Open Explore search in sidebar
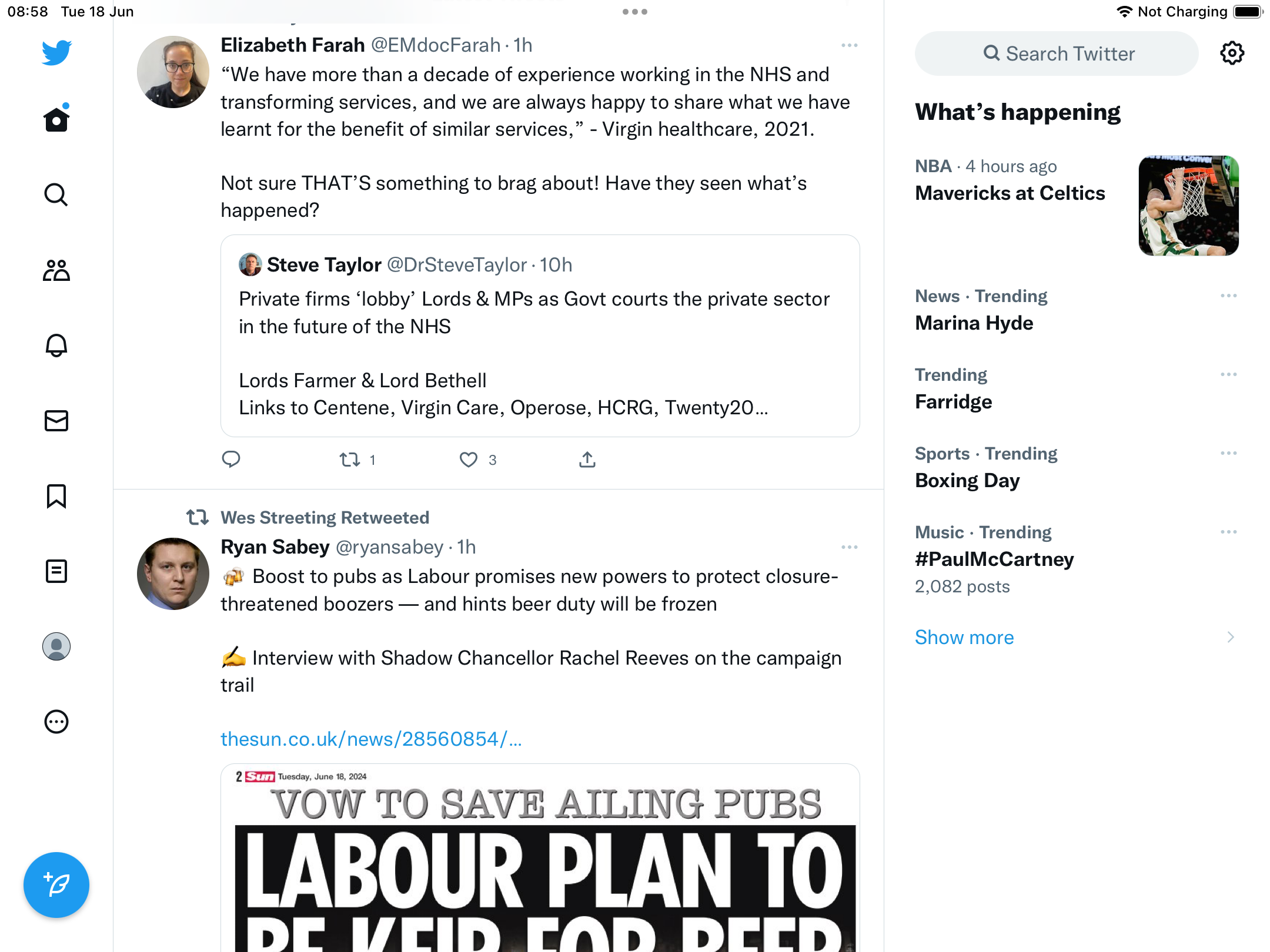The width and height of the screenshot is (1270, 952). (x=56, y=195)
